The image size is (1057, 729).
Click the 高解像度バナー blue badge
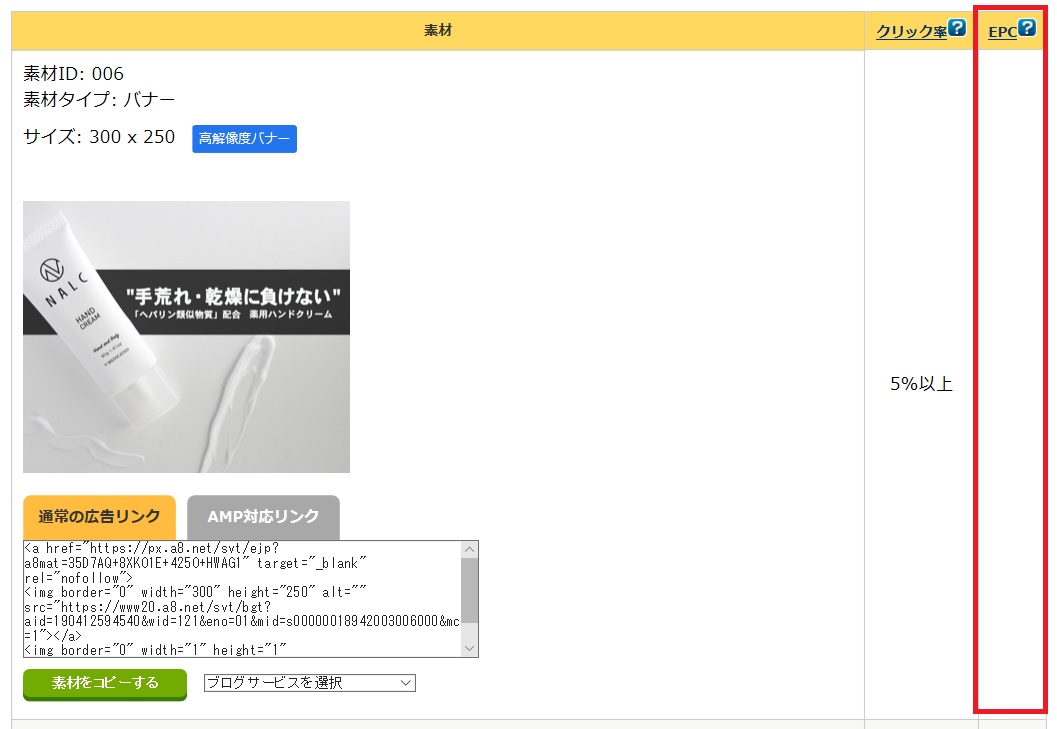pyautogui.click(x=244, y=138)
